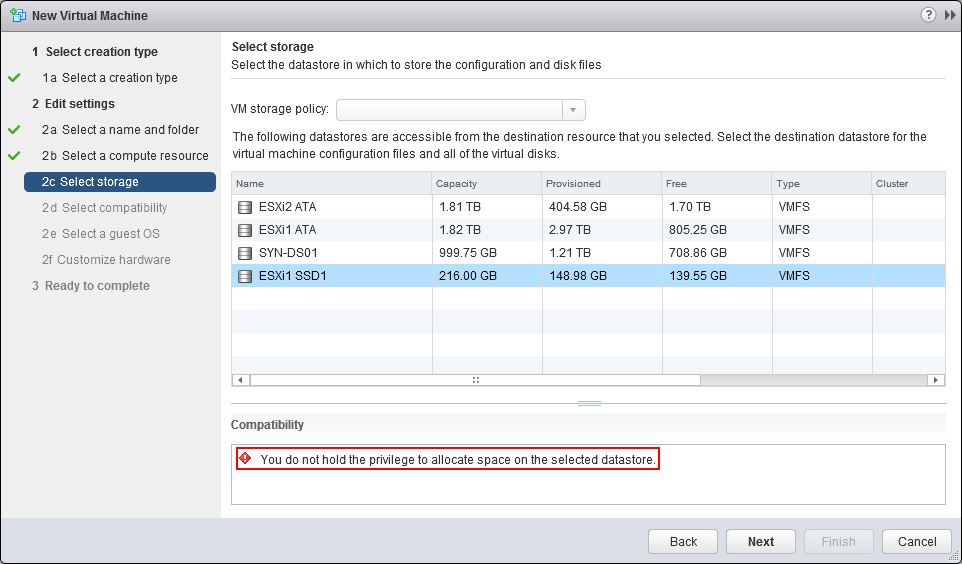Go to step 2b Select a compute resource
962x564 pixels.
[125, 156]
